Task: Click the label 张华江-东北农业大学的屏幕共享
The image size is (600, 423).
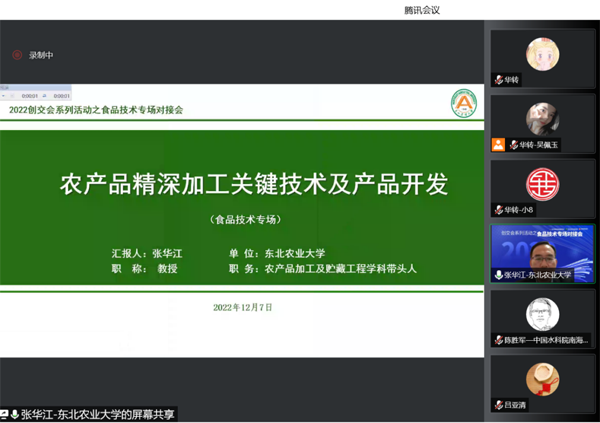Action: pos(98,415)
